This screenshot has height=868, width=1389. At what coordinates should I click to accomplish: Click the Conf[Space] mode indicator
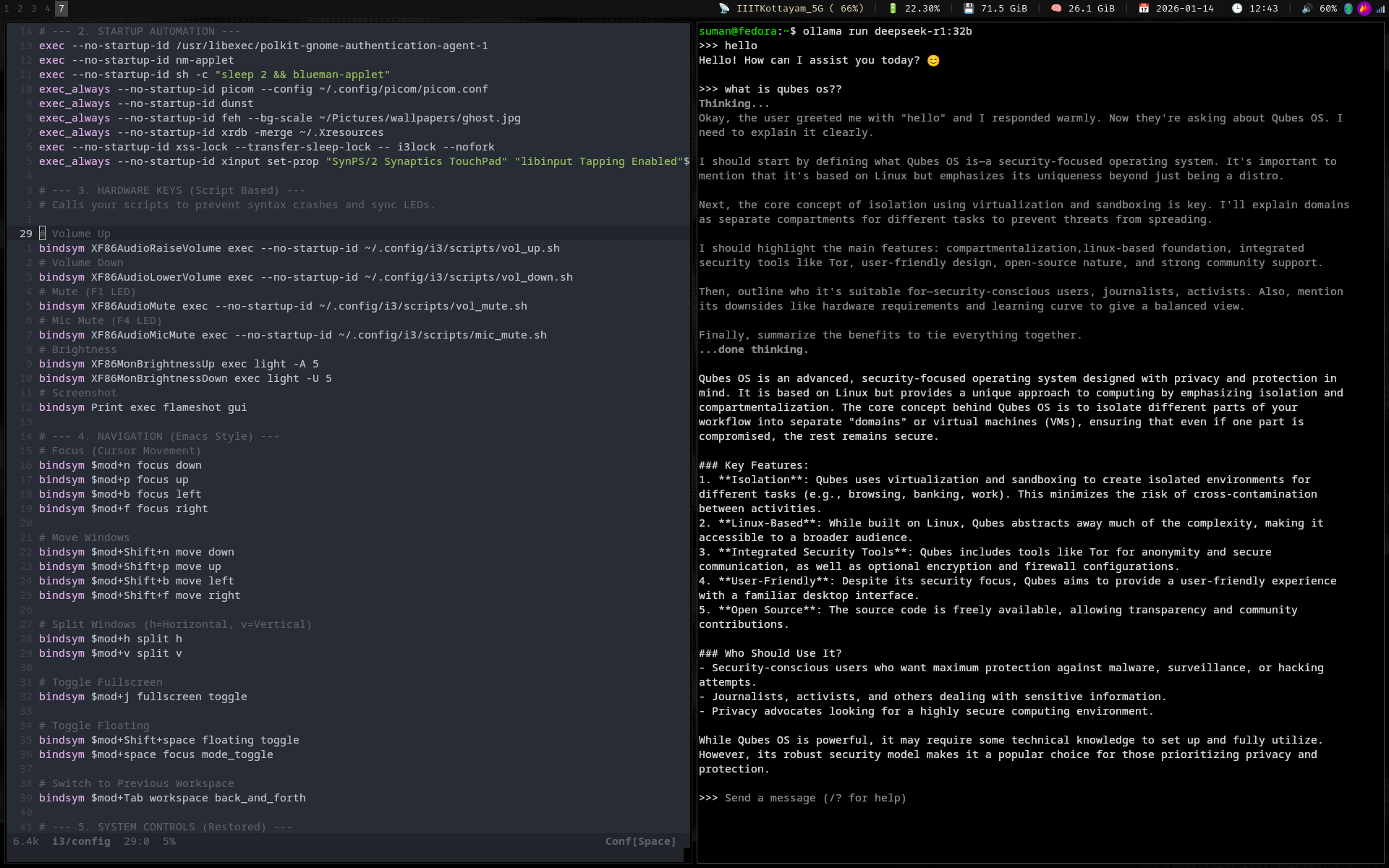tap(640, 842)
